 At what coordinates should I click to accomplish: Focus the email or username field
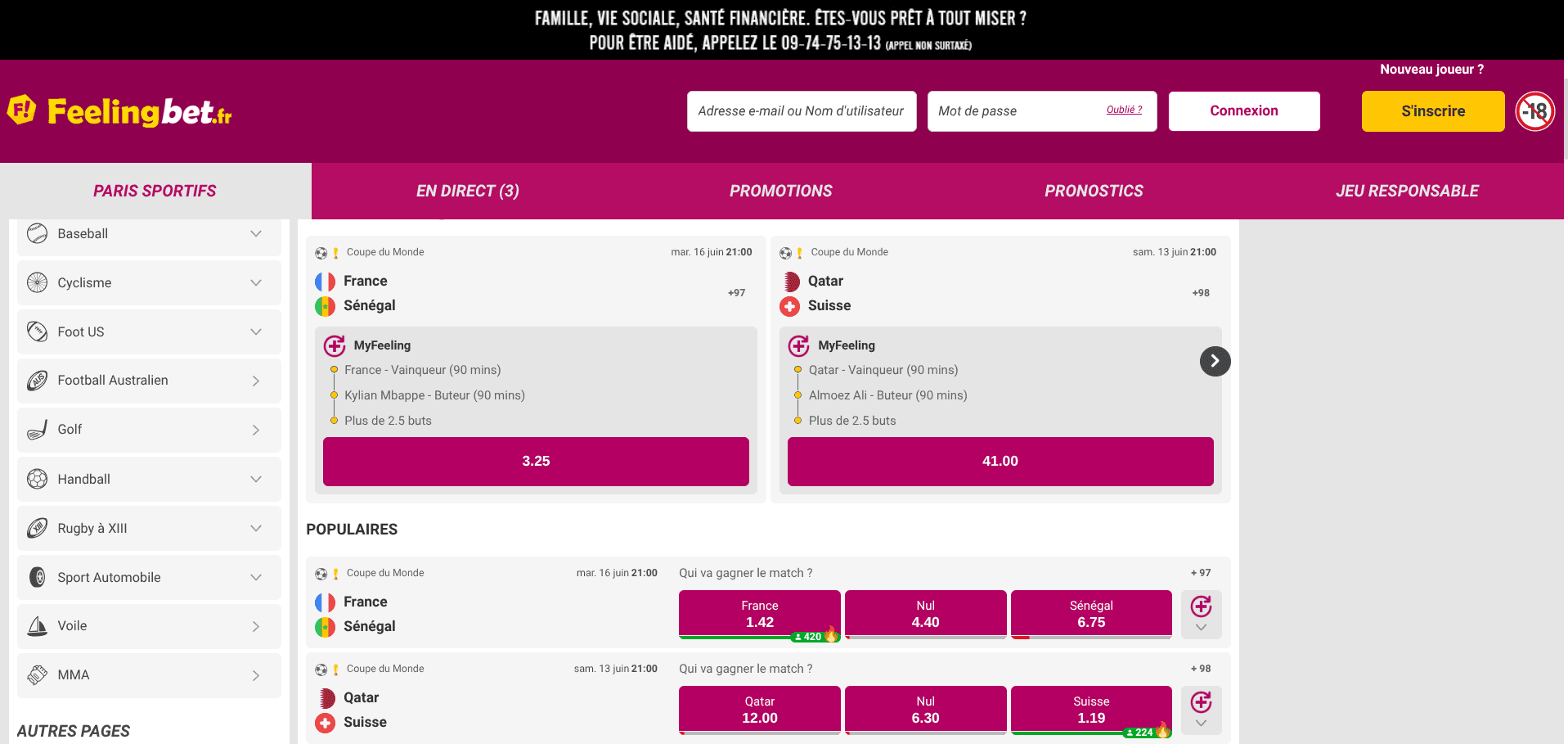tap(802, 111)
